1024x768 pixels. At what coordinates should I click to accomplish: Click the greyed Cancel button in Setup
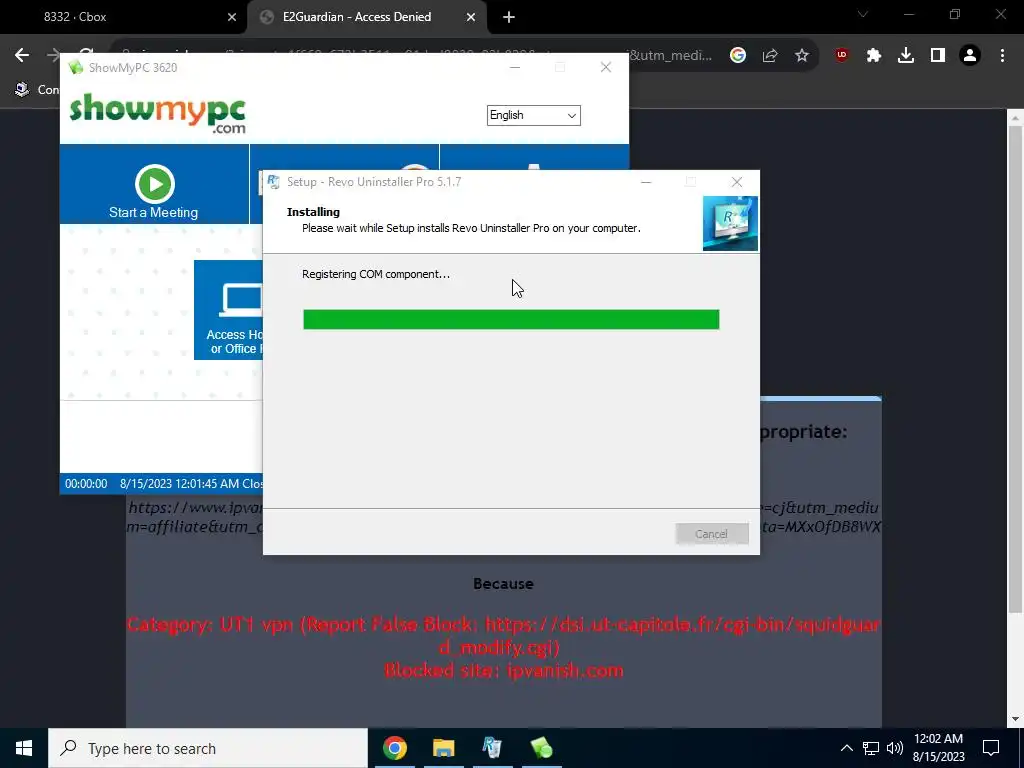click(712, 534)
